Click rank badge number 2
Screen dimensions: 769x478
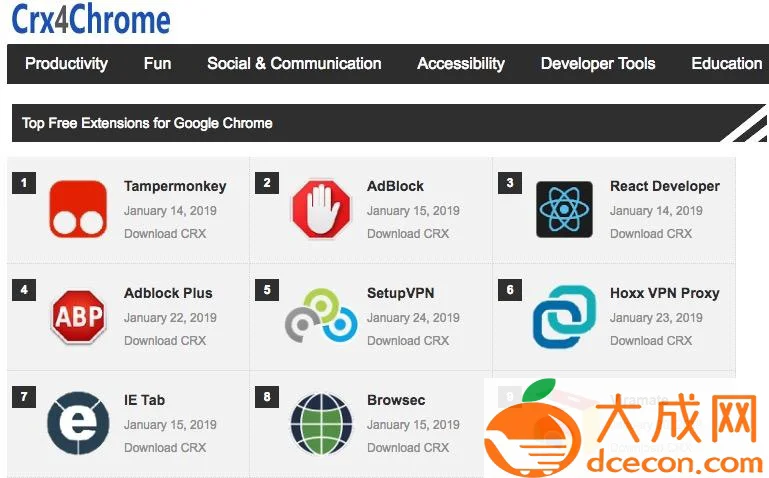point(267,183)
